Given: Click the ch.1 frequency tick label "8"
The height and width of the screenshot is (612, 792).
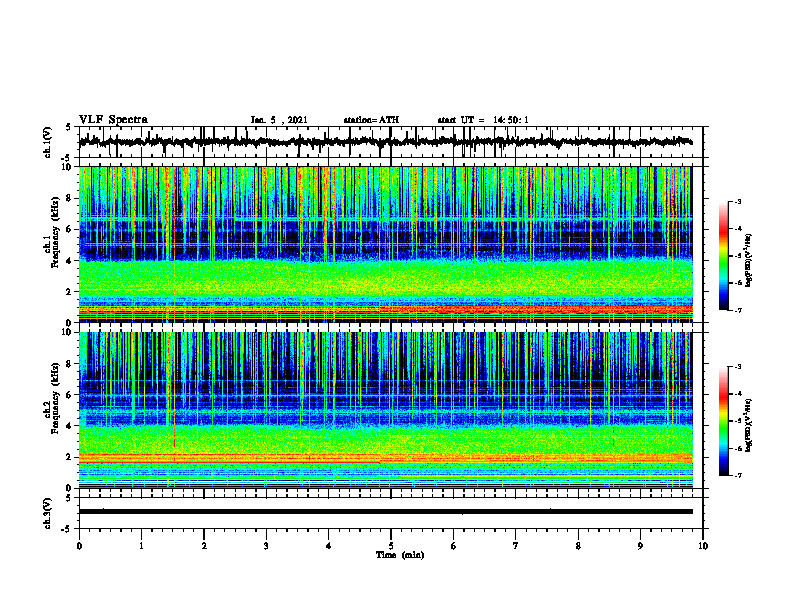Looking at the screenshot, I should click(70, 198).
